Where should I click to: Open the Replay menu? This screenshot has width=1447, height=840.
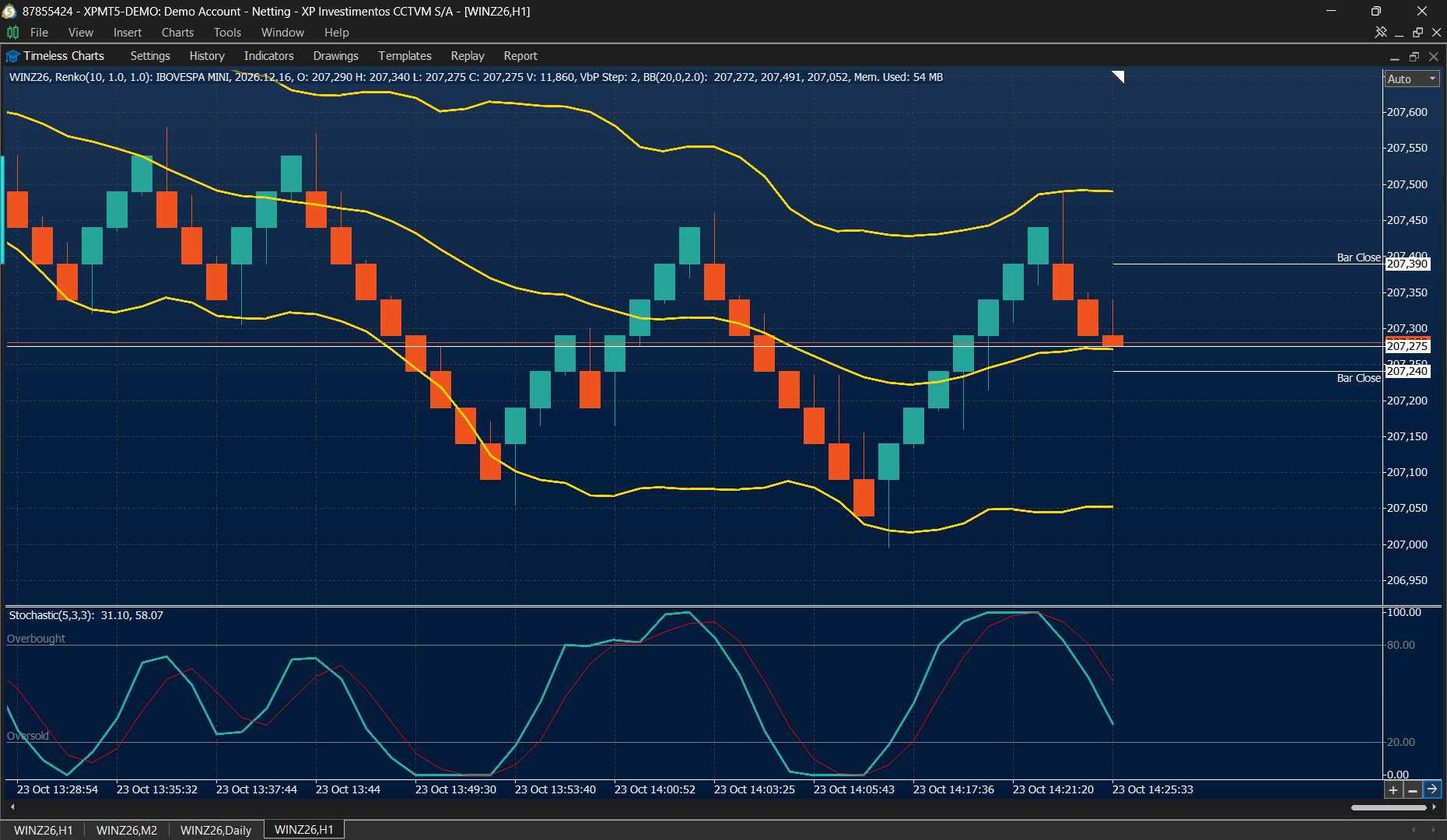pyautogui.click(x=468, y=56)
